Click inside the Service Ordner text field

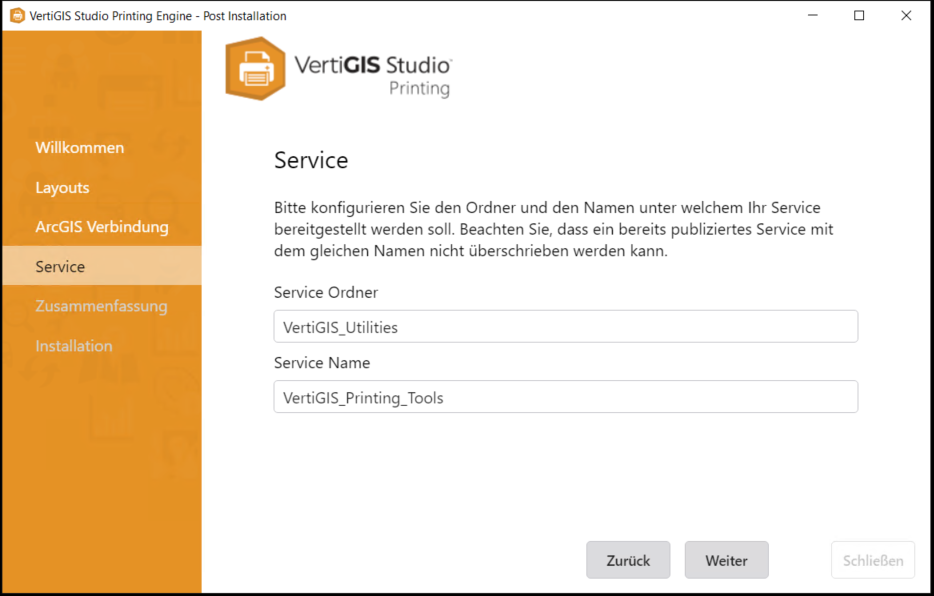click(x=565, y=326)
